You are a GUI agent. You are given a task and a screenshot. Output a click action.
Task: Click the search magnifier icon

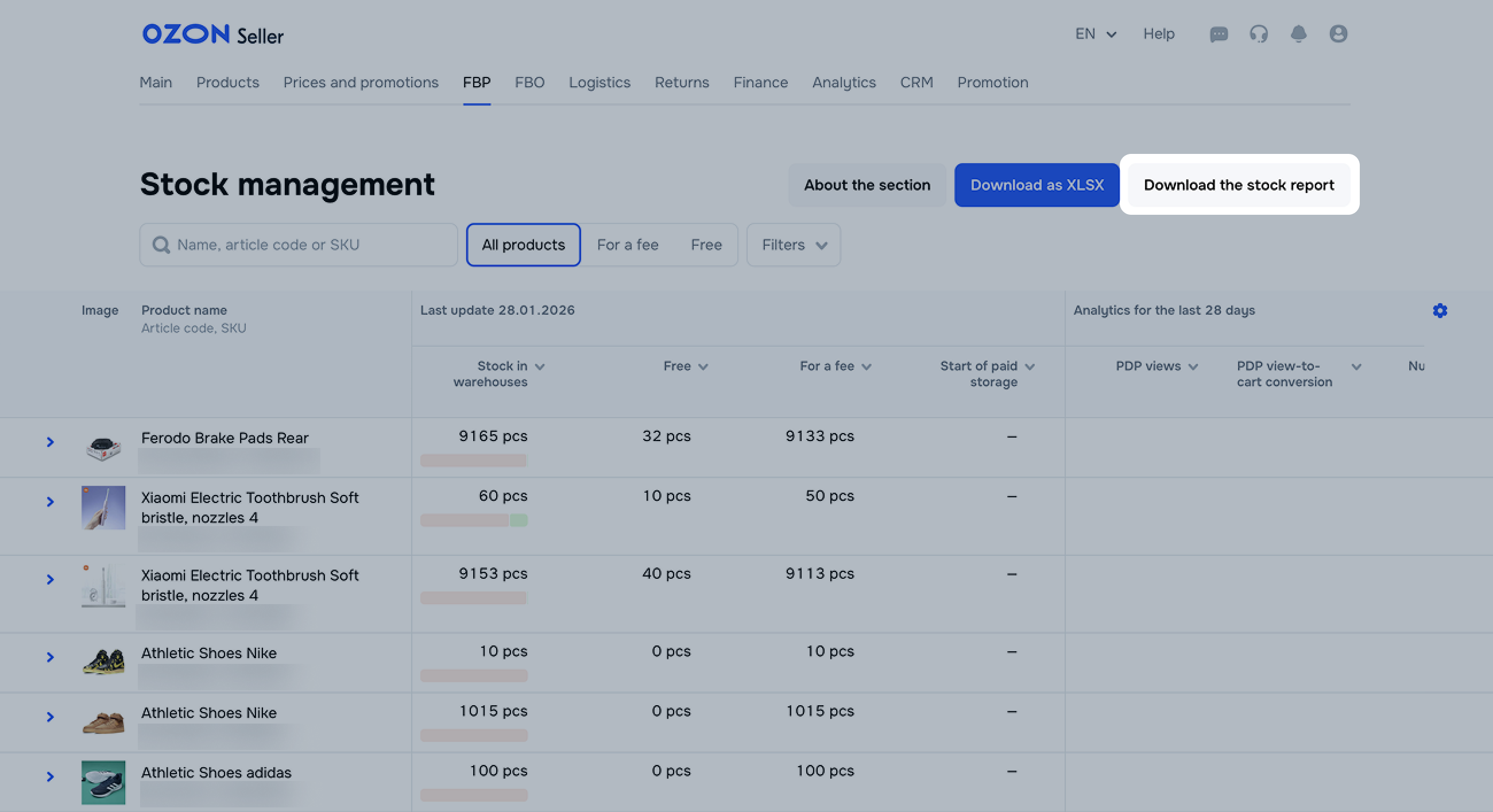coord(161,245)
